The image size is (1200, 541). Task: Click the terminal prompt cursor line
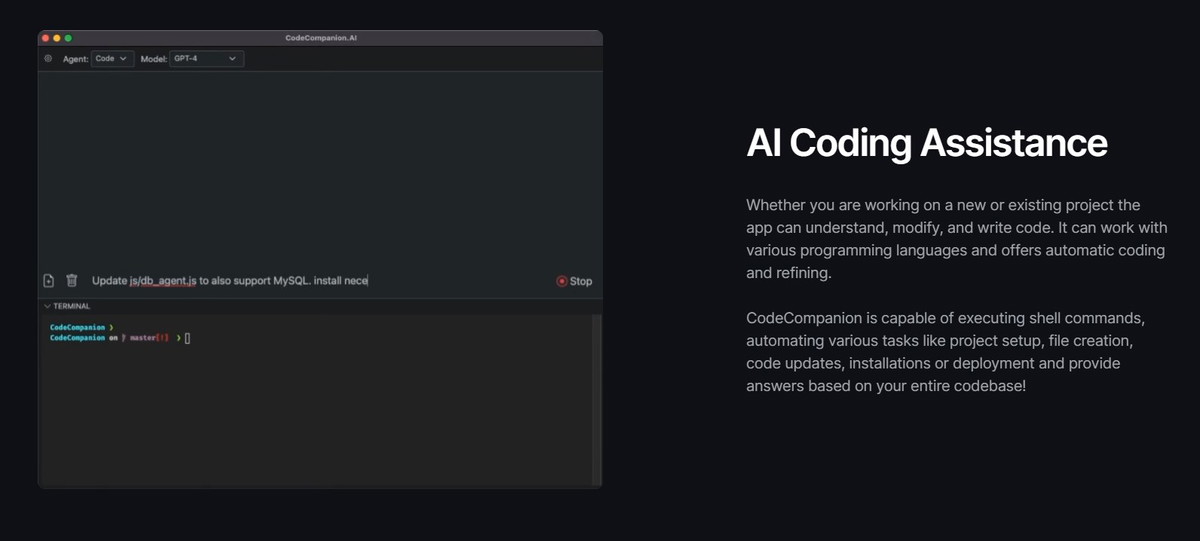click(x=120, y=338)
